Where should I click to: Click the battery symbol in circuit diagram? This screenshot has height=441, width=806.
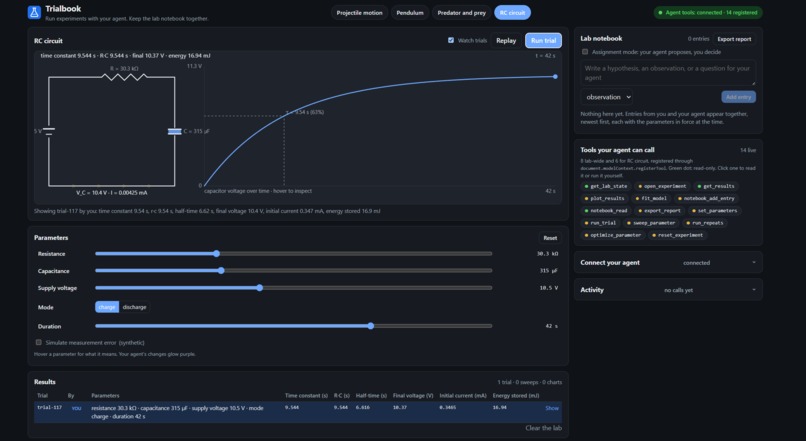[x=49, y=132]
